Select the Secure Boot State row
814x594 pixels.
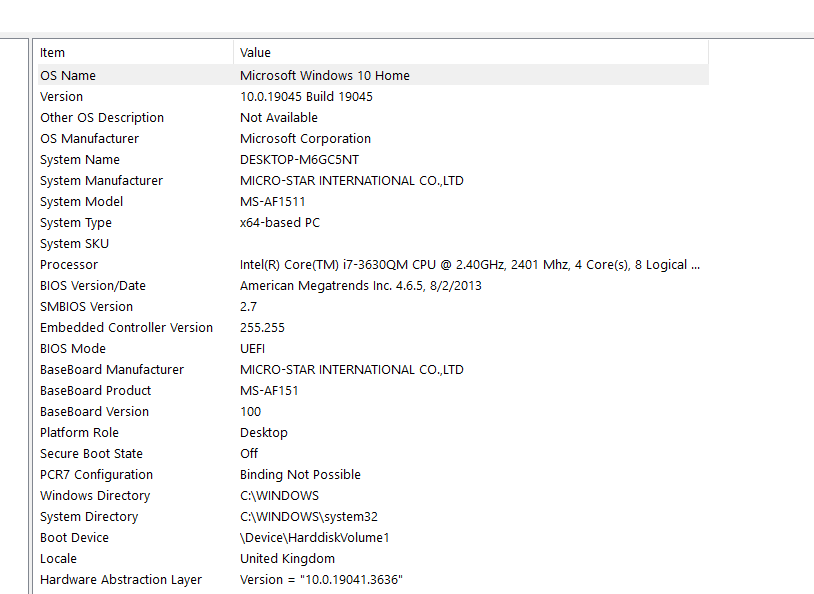pyautogui.click(x=373, y=453)
